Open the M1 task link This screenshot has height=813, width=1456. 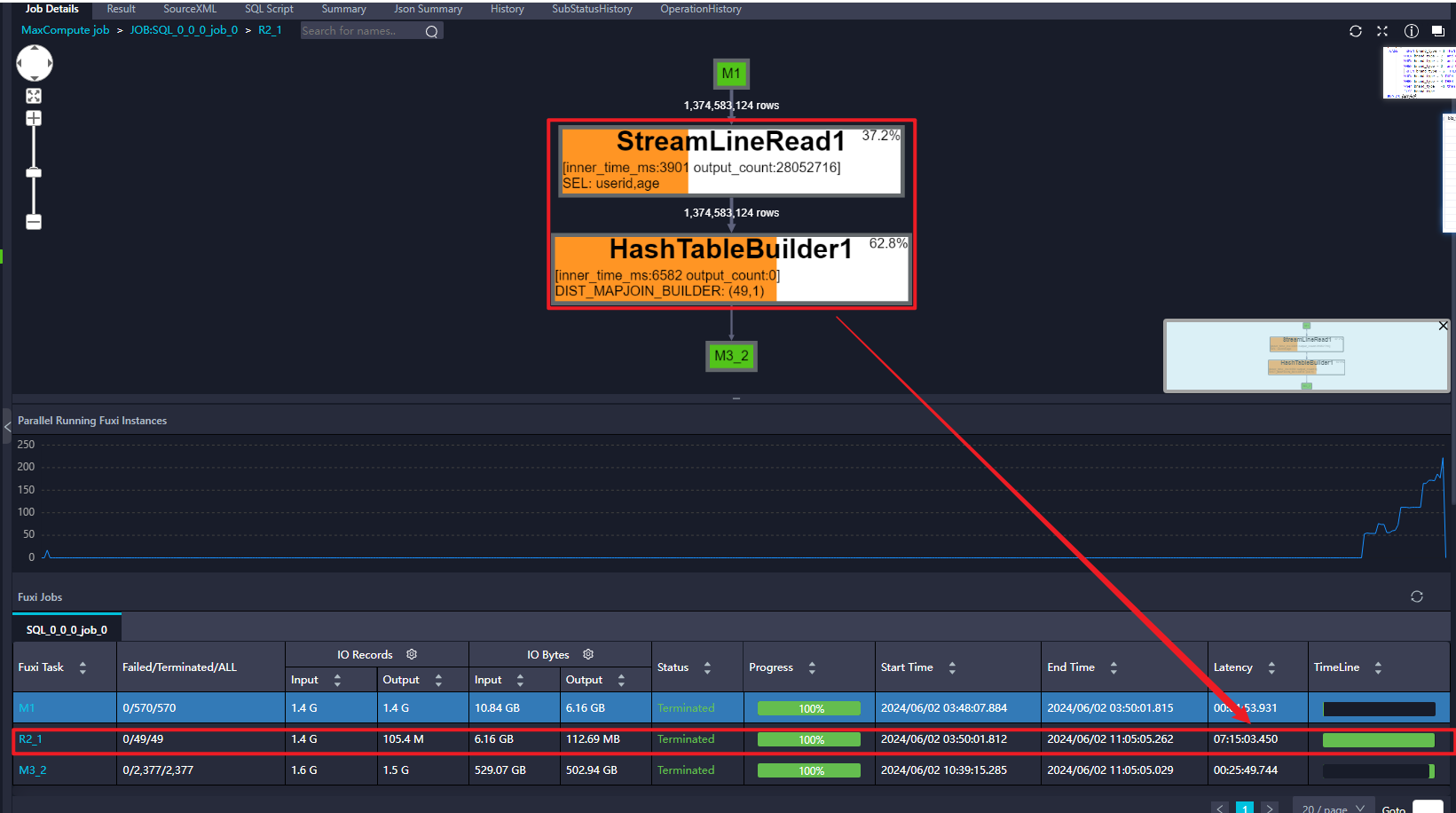point(27,708)
